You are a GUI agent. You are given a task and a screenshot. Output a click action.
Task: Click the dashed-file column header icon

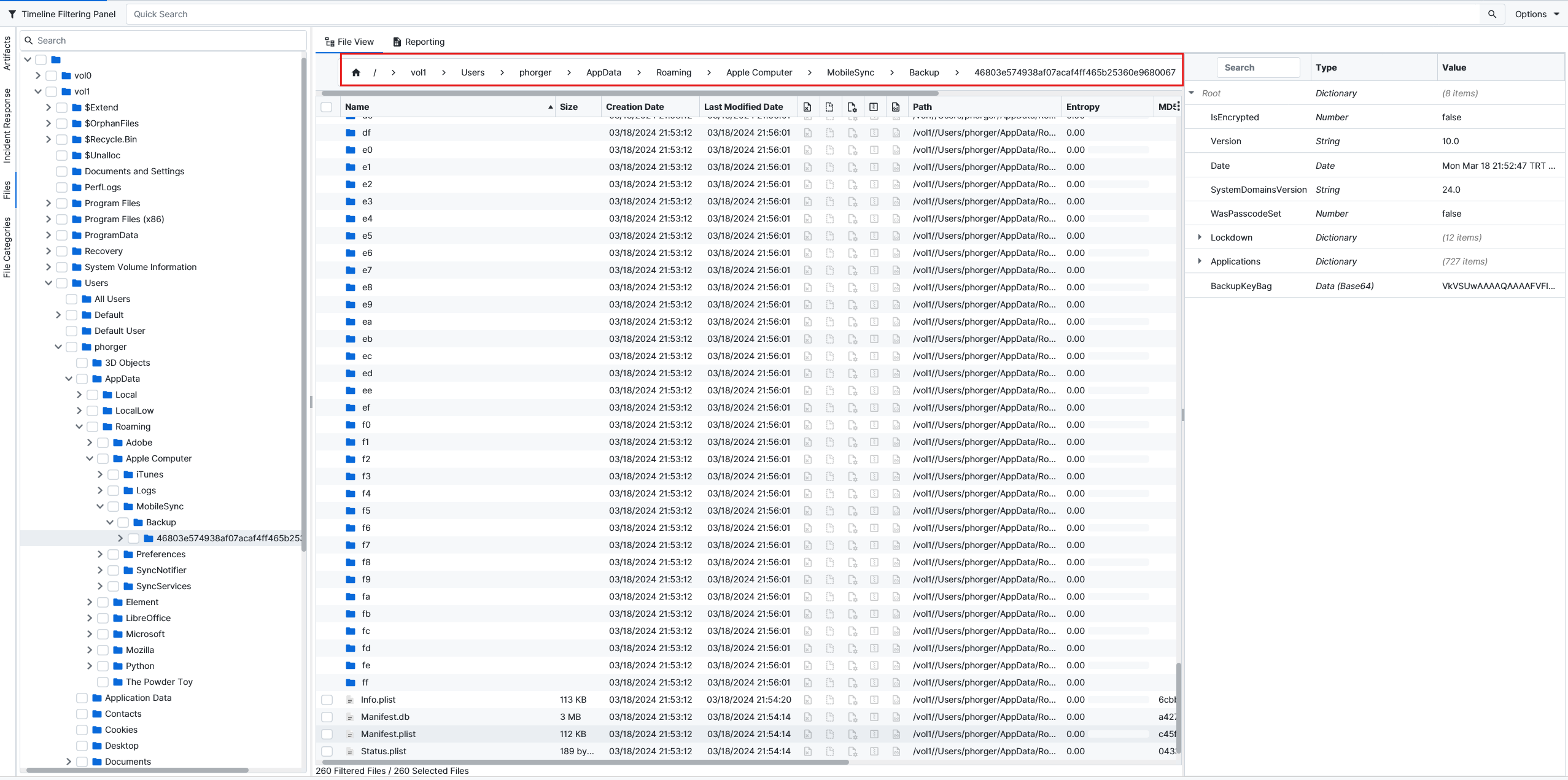pos(829,107)
